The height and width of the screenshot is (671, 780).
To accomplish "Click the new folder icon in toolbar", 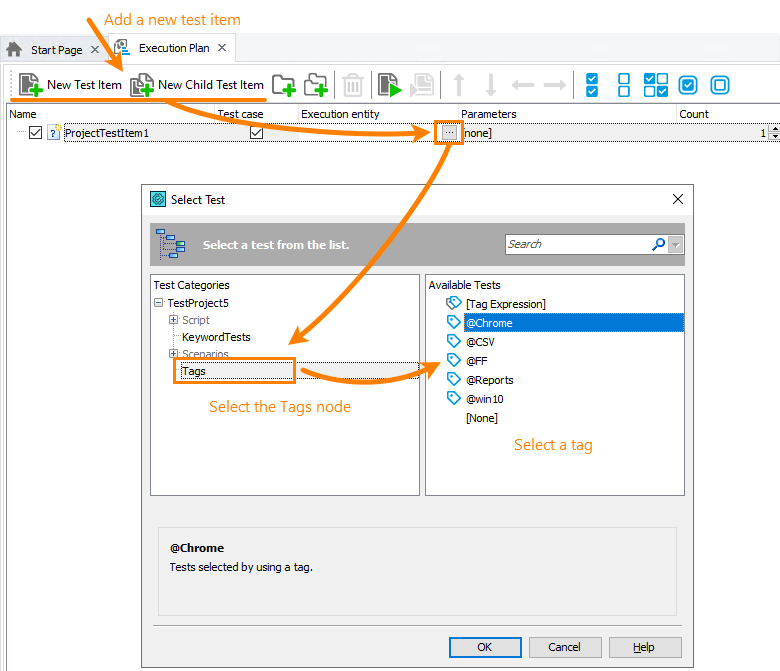I will coord(284,85).
